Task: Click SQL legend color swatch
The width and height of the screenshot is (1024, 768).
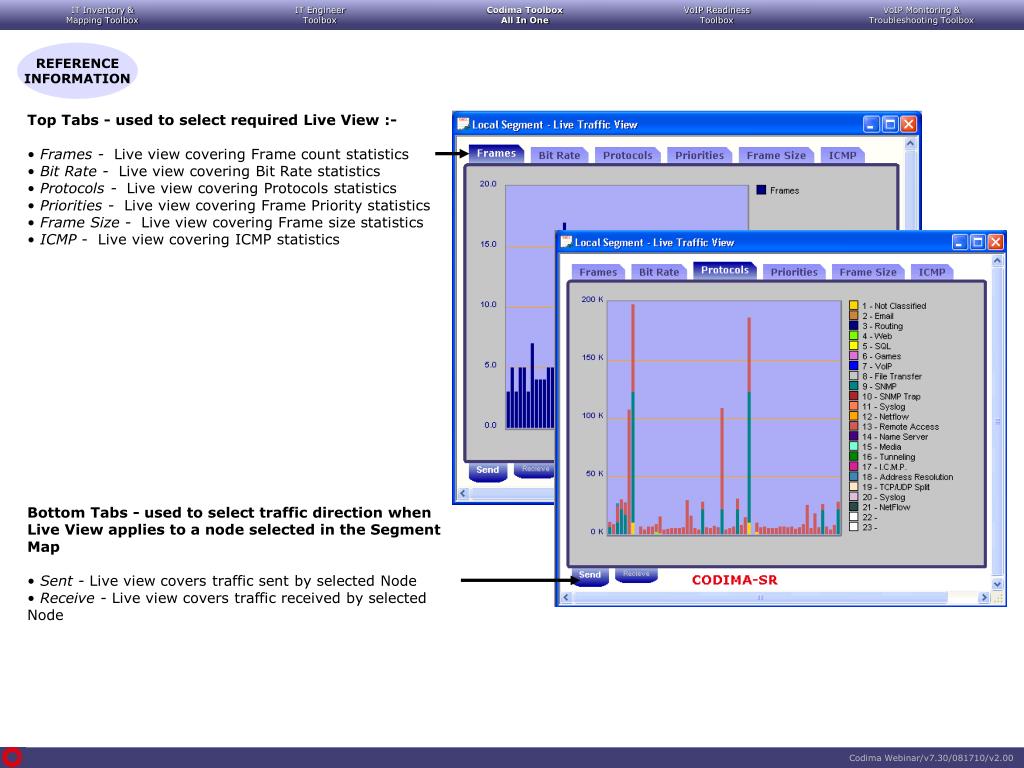Action: [854, 345]
